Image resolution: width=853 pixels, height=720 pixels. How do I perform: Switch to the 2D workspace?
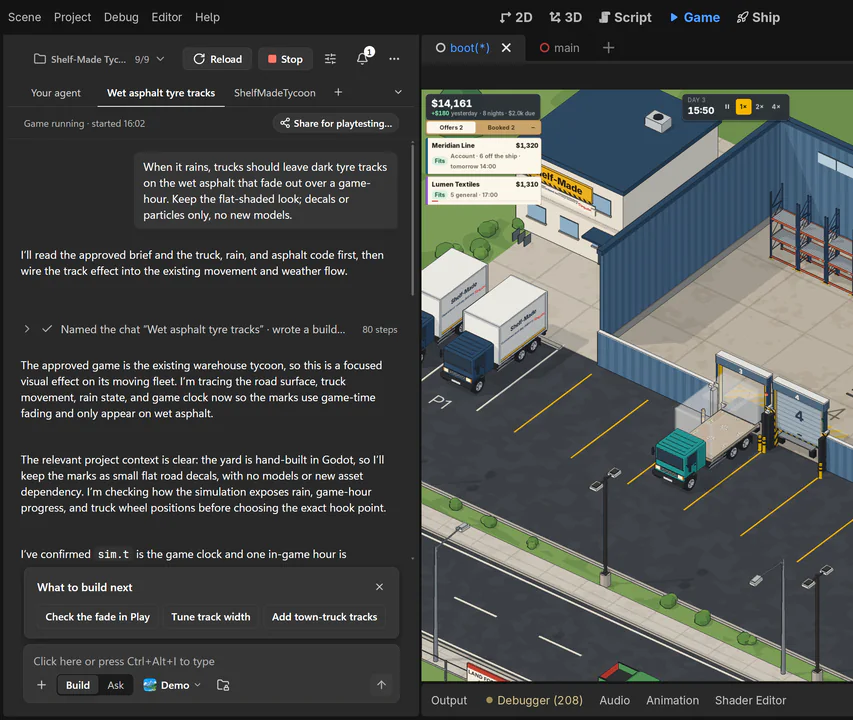pos(516,17)
